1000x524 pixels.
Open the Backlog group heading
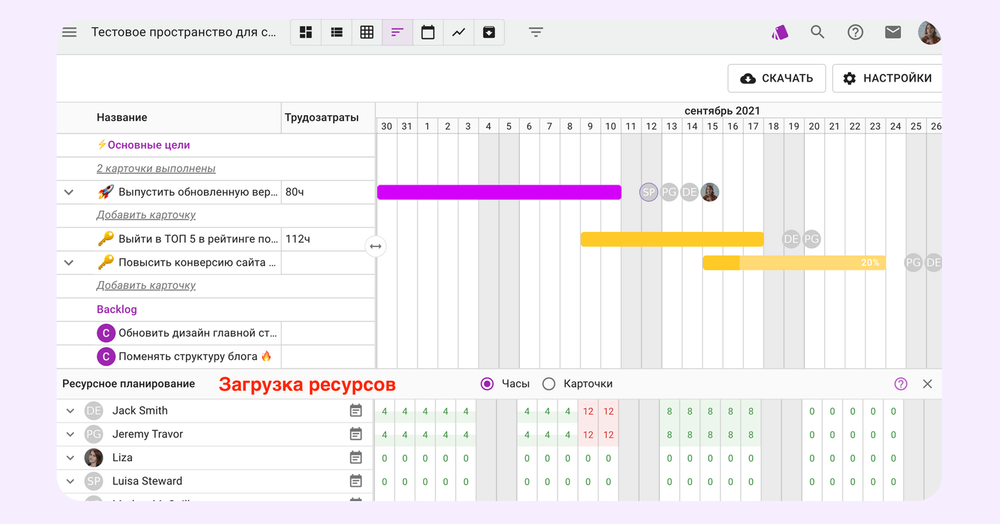pyautogui.click(x=117, y=309)
